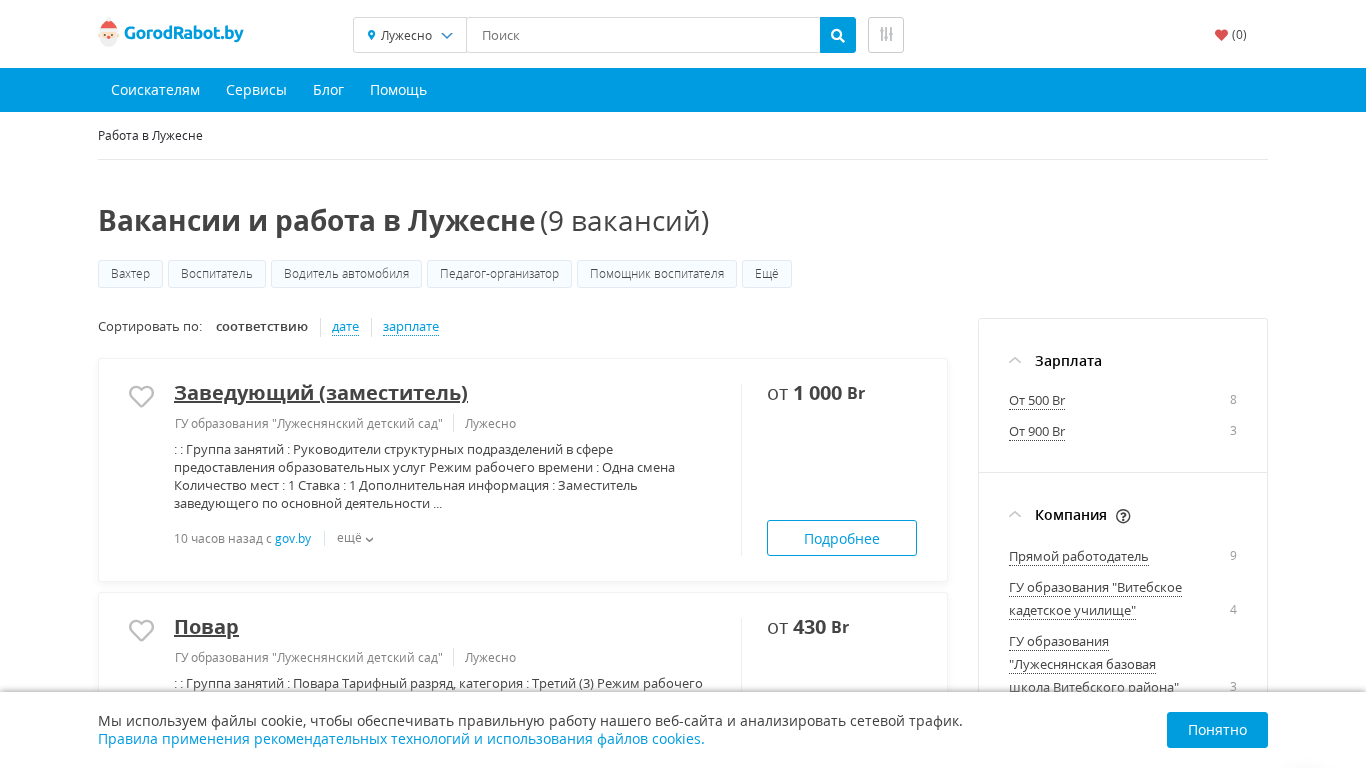Click the Подробнее button
The width and height of the screenshot is (1366, 768).
coord(842,538)
